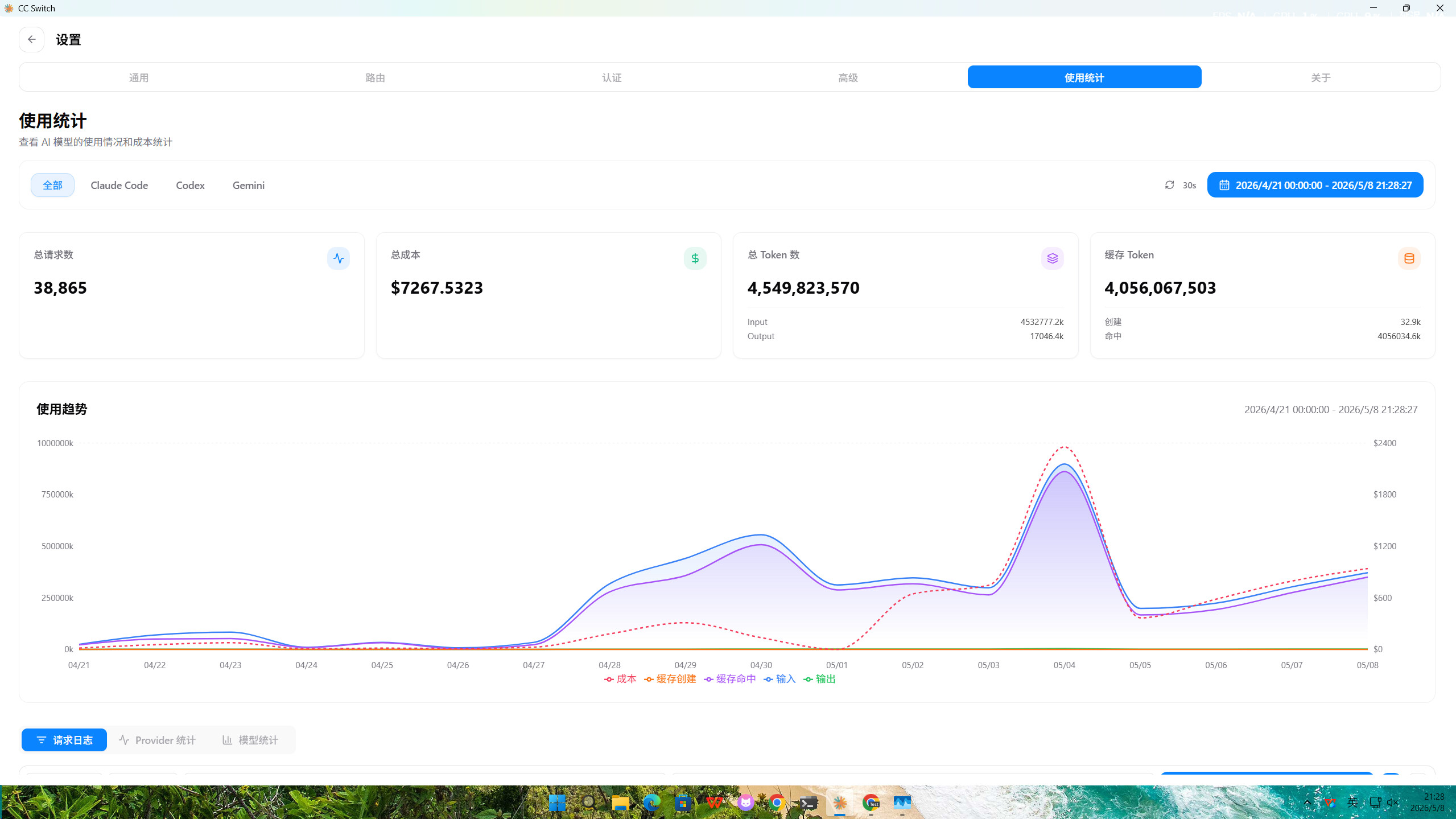Open Chrome from the taskbar

(x=777, y=802)
